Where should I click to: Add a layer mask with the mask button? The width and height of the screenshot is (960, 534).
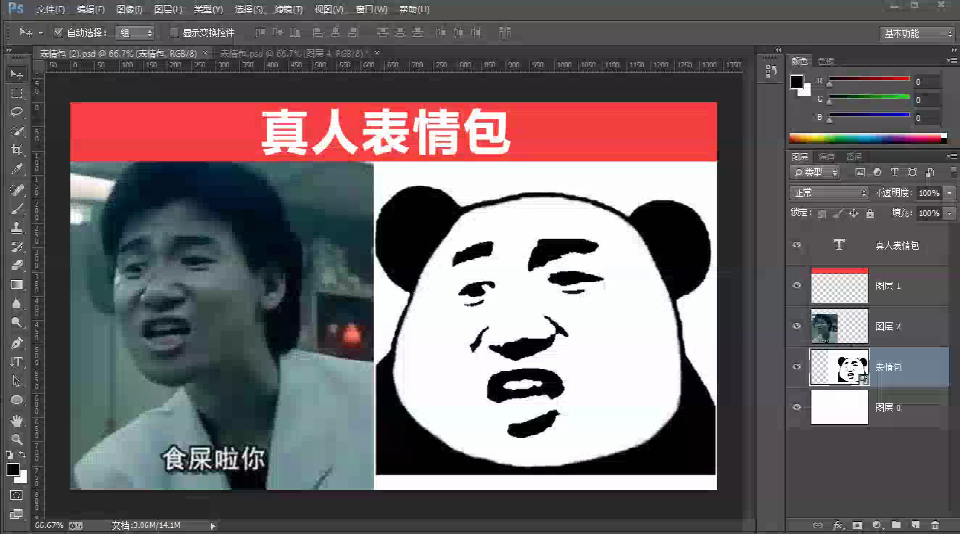pyautogui.click(x=857, y=525)
